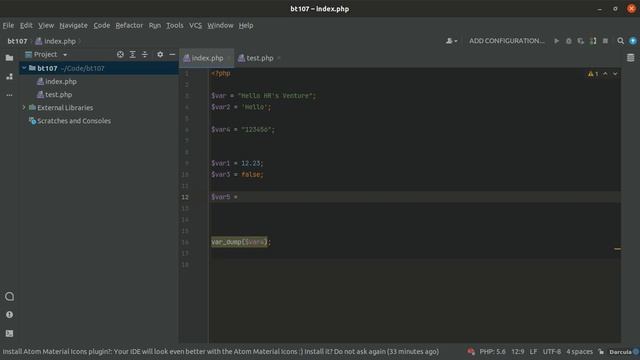
Task: Open Search Everywhere magnifier
Action: tap(620, 41)
